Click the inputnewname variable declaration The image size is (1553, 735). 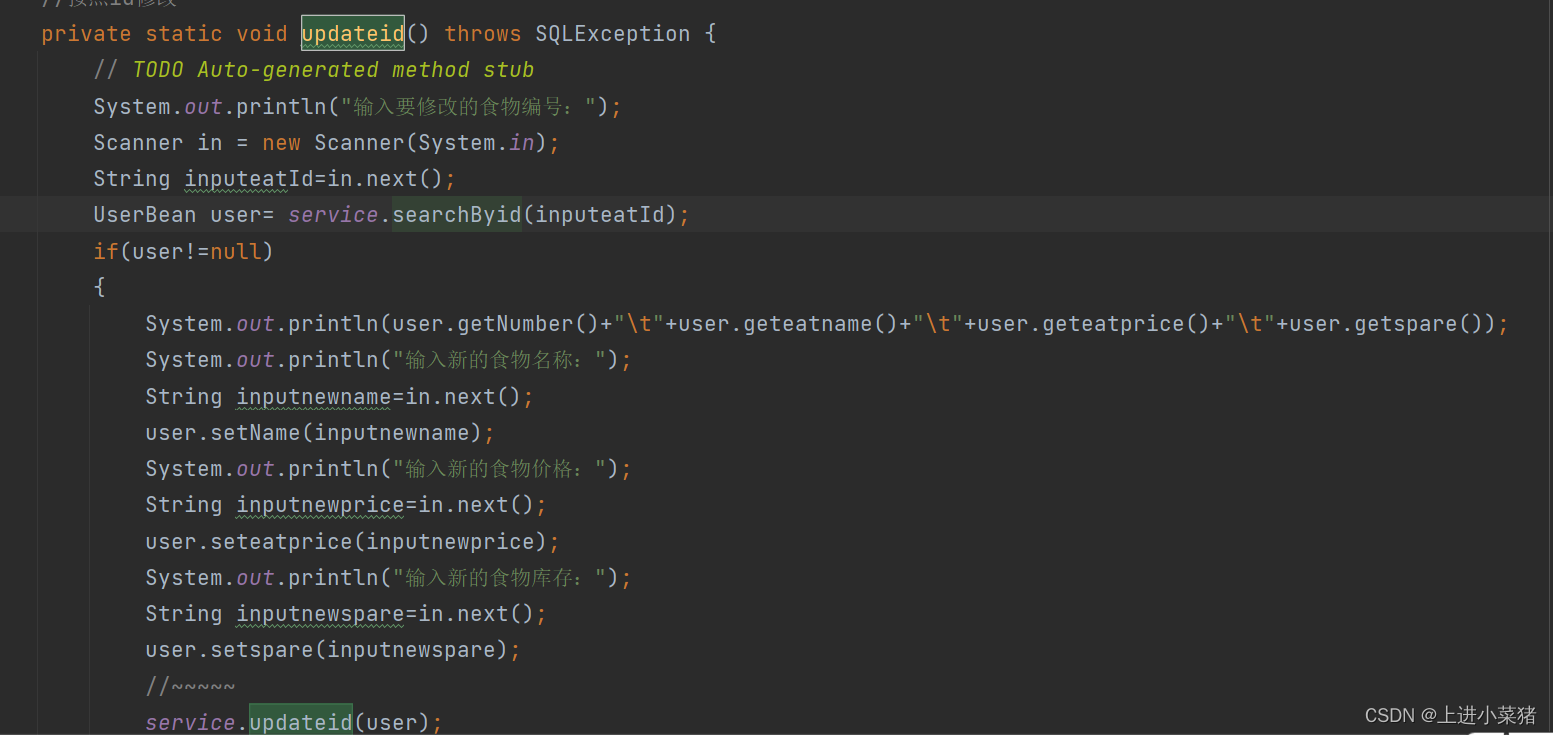click(x=314, y=396)
